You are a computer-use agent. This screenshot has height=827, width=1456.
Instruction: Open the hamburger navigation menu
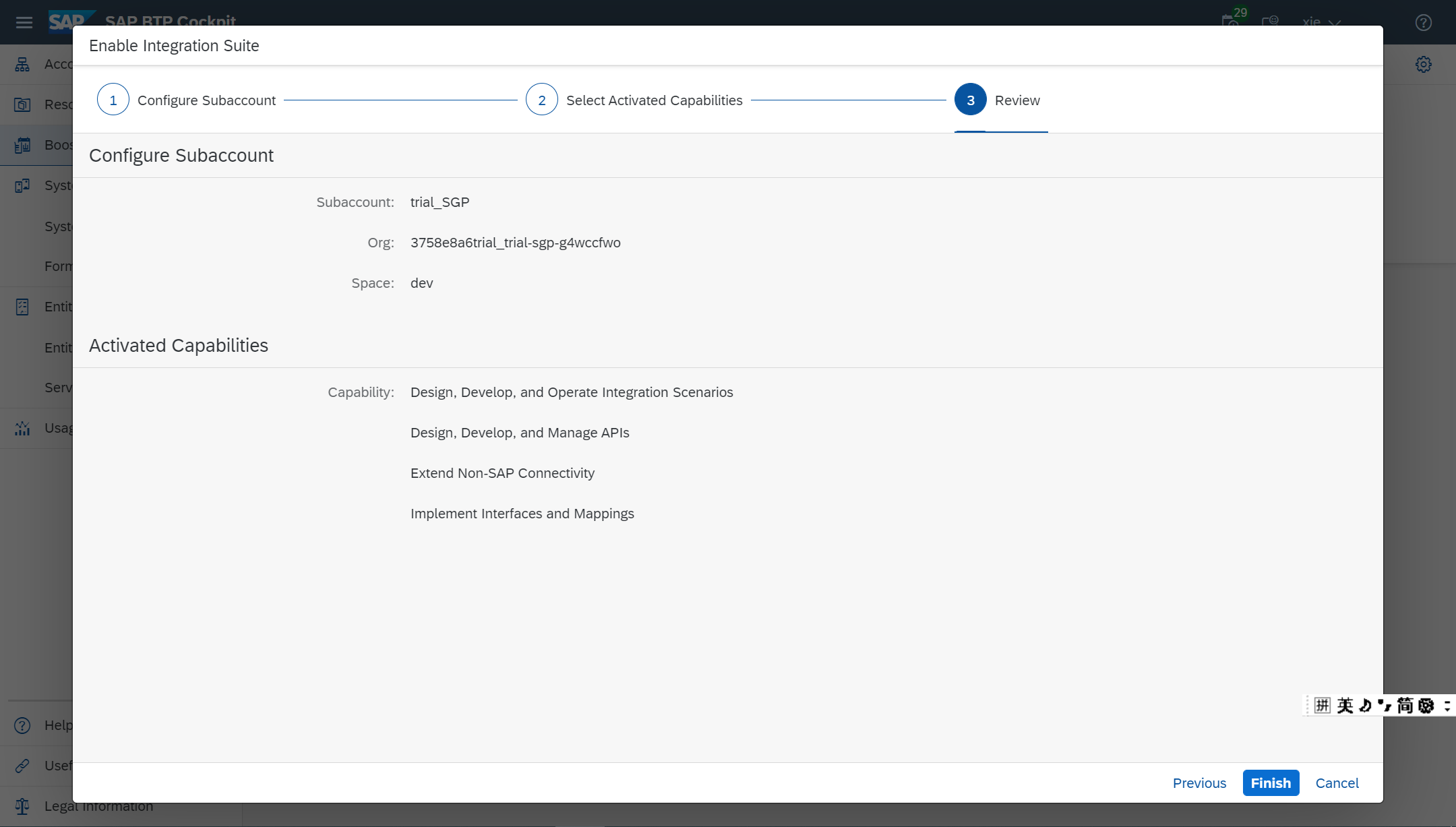24,23
